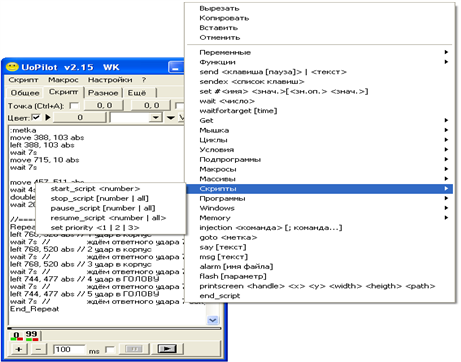Expand the Условия submenu
The height and width of the screenshot is (362, 461).
(319, 150)
